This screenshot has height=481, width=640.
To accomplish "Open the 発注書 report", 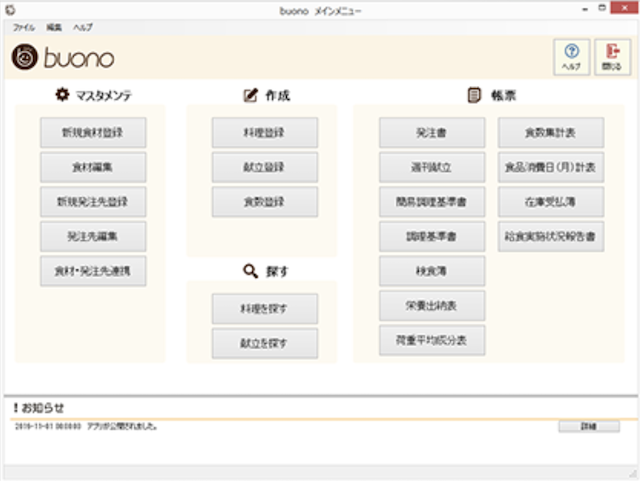I will pyautogui.click(x=432, y=132).
